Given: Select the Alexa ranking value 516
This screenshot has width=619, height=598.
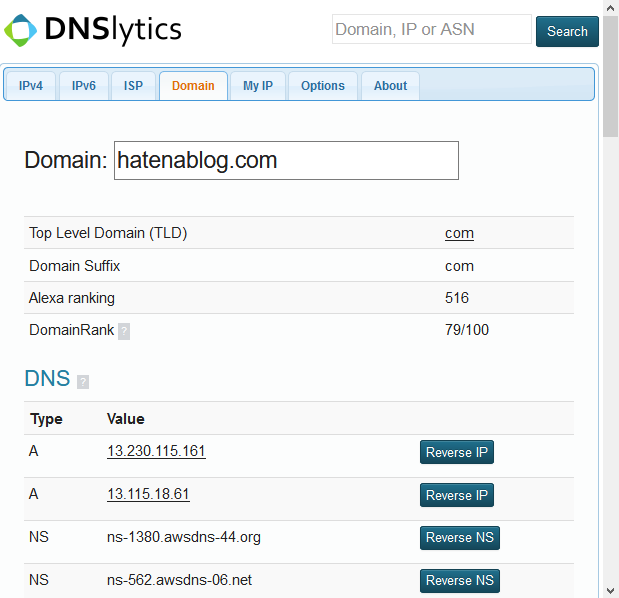Looking at the screenshot, I should (457, 298).
